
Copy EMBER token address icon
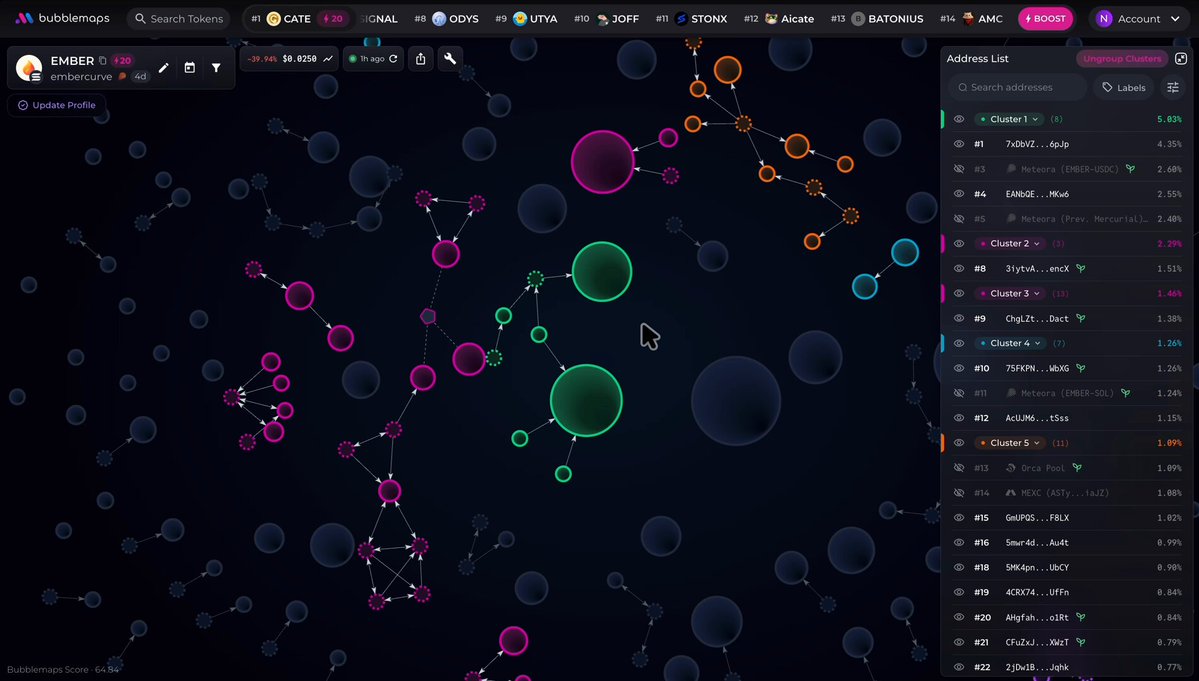102,60
